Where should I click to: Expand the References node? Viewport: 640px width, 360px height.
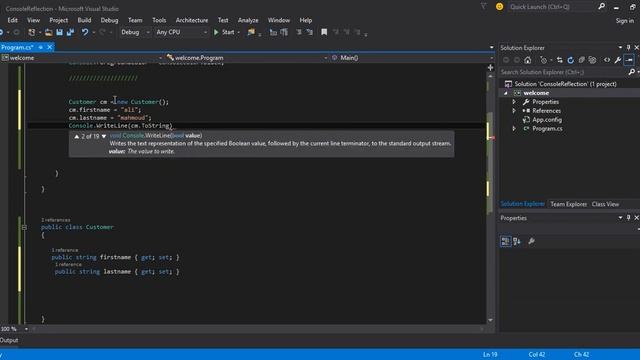click(x=514, y=111)
